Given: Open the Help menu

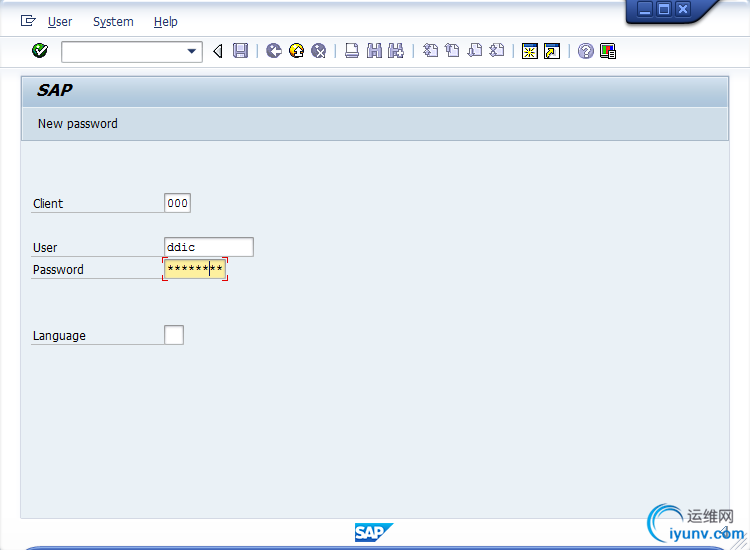Looking at the screenshot, I should click(165, 22).
